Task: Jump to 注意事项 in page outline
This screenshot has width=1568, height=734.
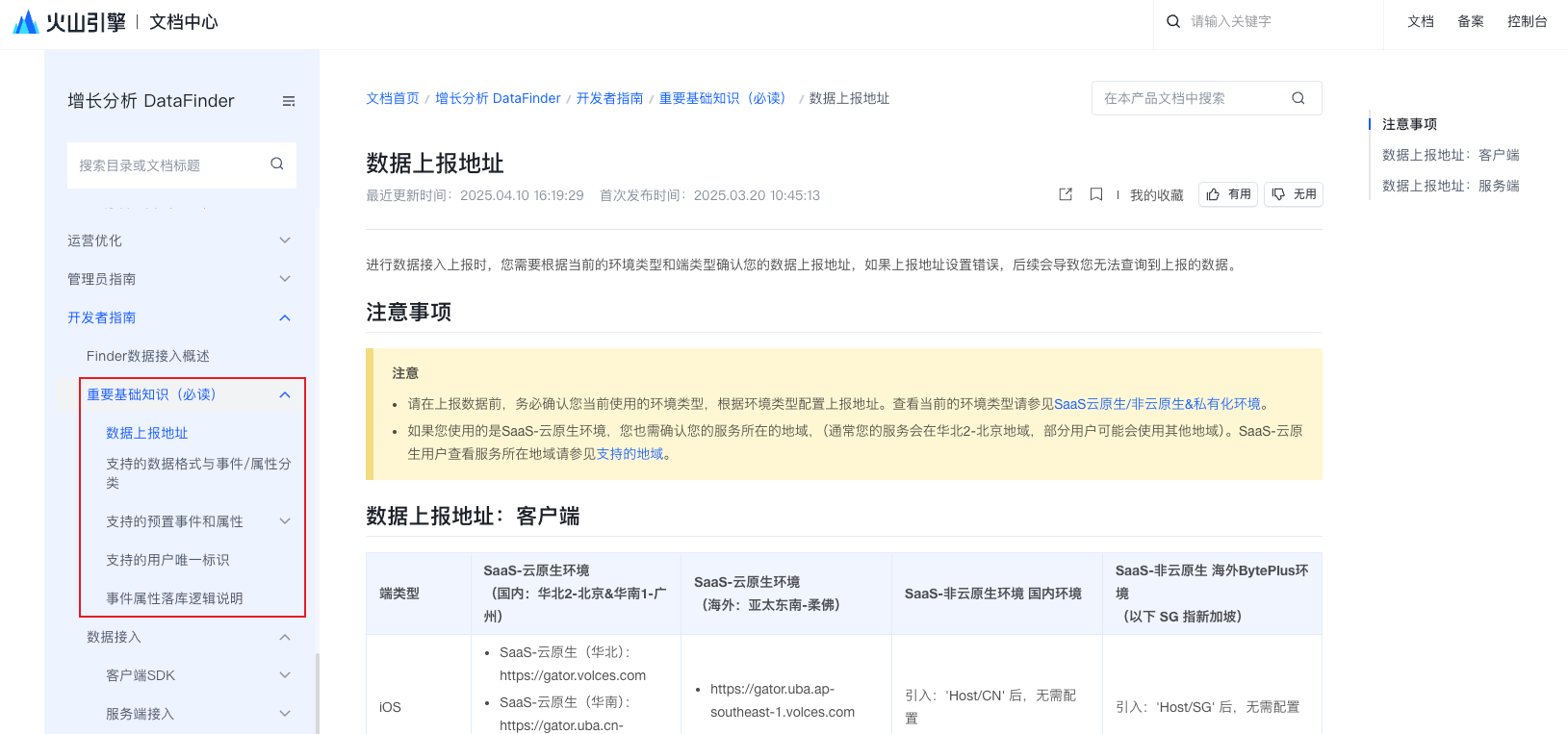Action: tap(1409, 124)
